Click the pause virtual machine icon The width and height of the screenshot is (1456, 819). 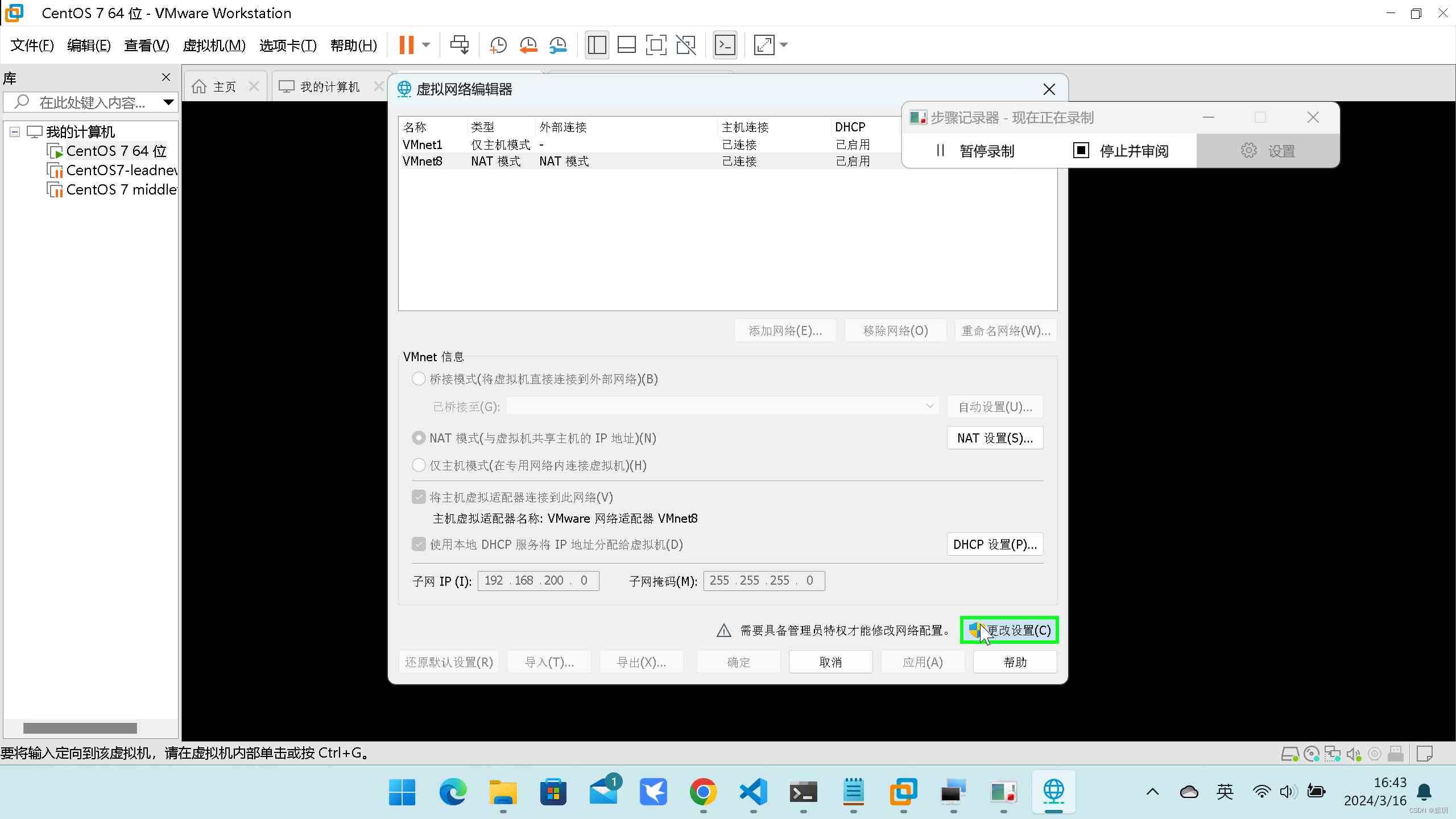(406, 45)
